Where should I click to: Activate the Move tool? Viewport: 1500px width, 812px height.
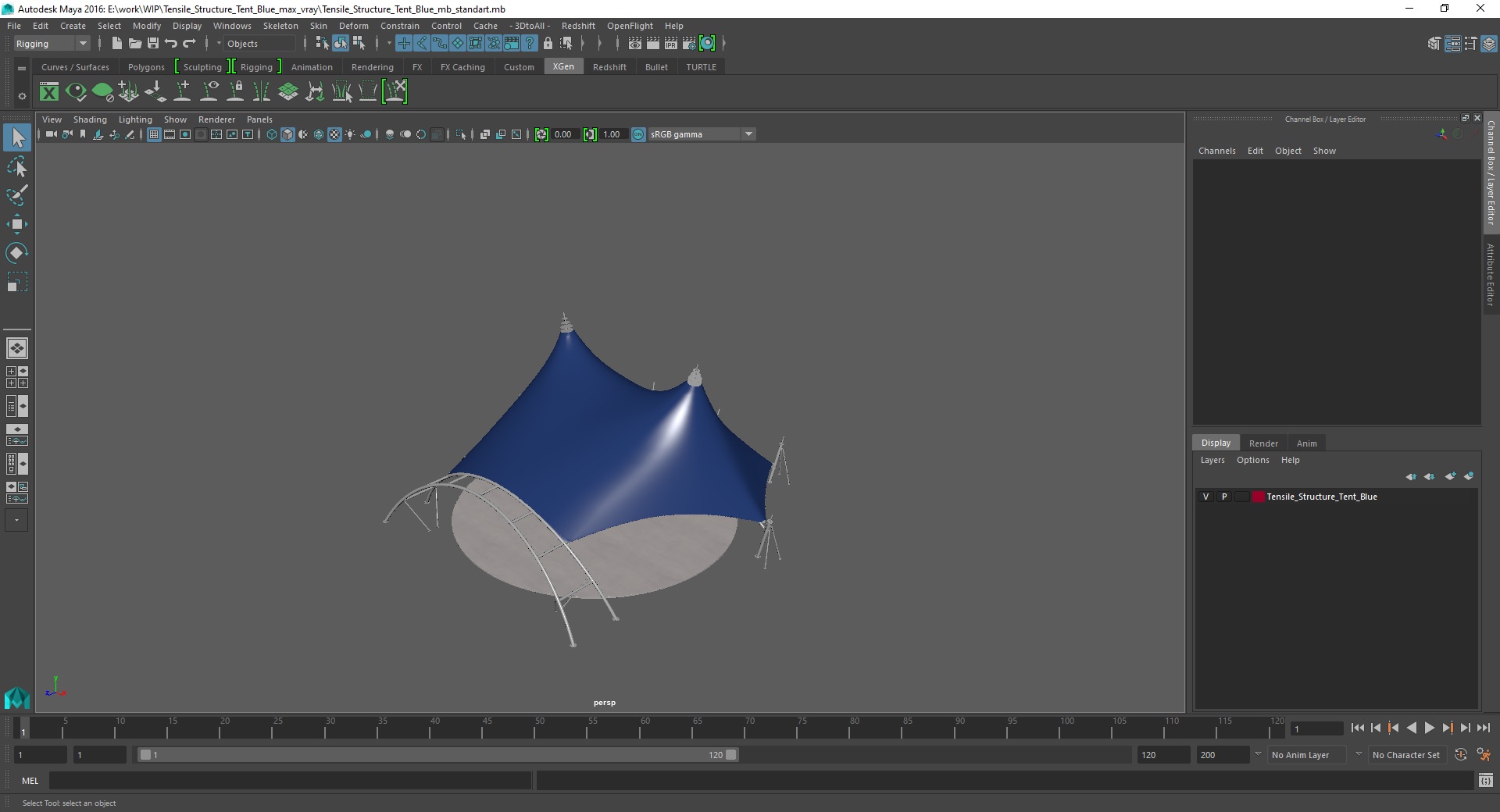(x=17, y=224)
